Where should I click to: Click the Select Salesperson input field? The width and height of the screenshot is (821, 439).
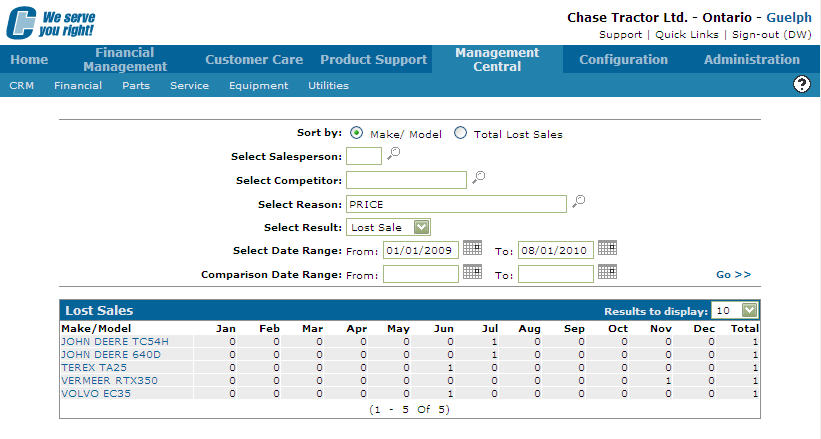pos(364,156)
